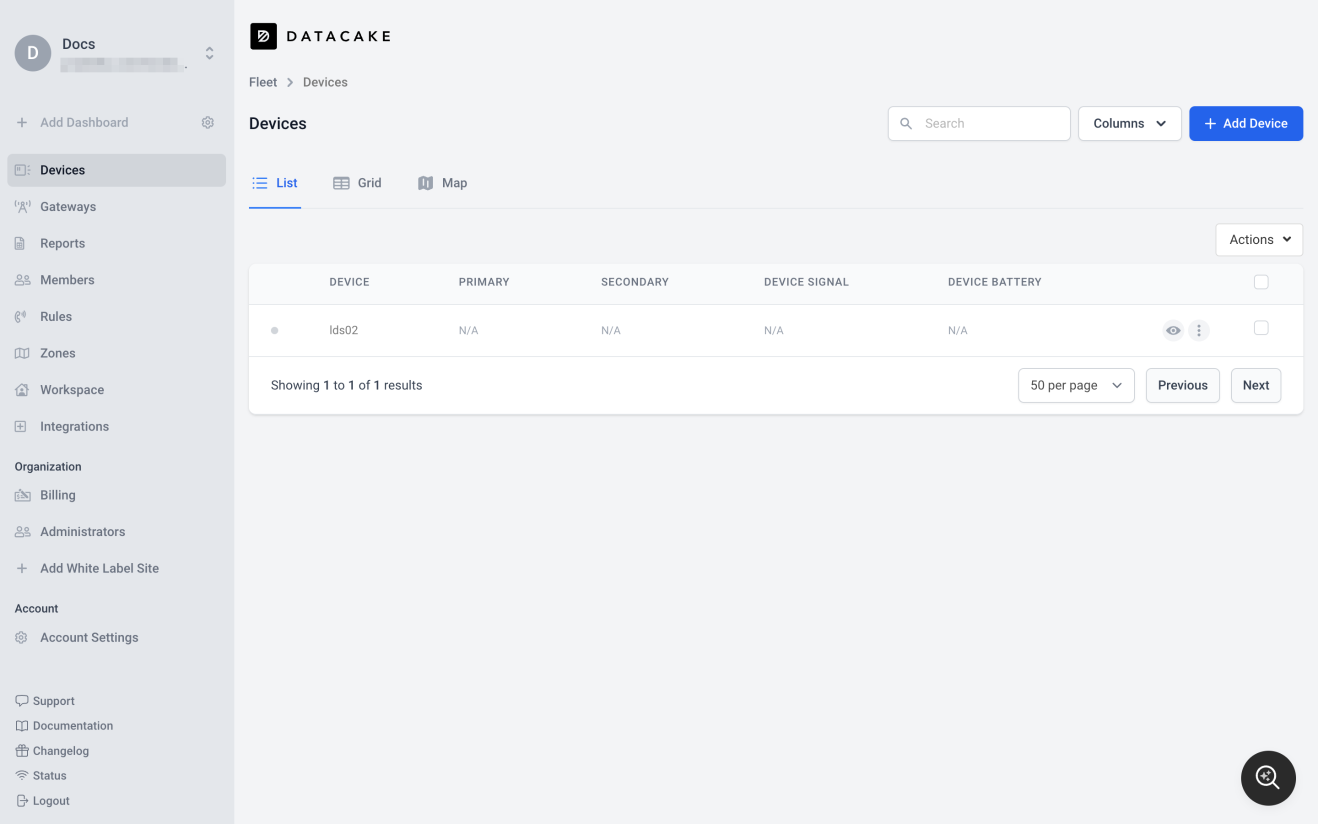Image resolution: width=1318 pixels, height=824 pixels.
Task: Click the Billing card icon
Action: 22,495
